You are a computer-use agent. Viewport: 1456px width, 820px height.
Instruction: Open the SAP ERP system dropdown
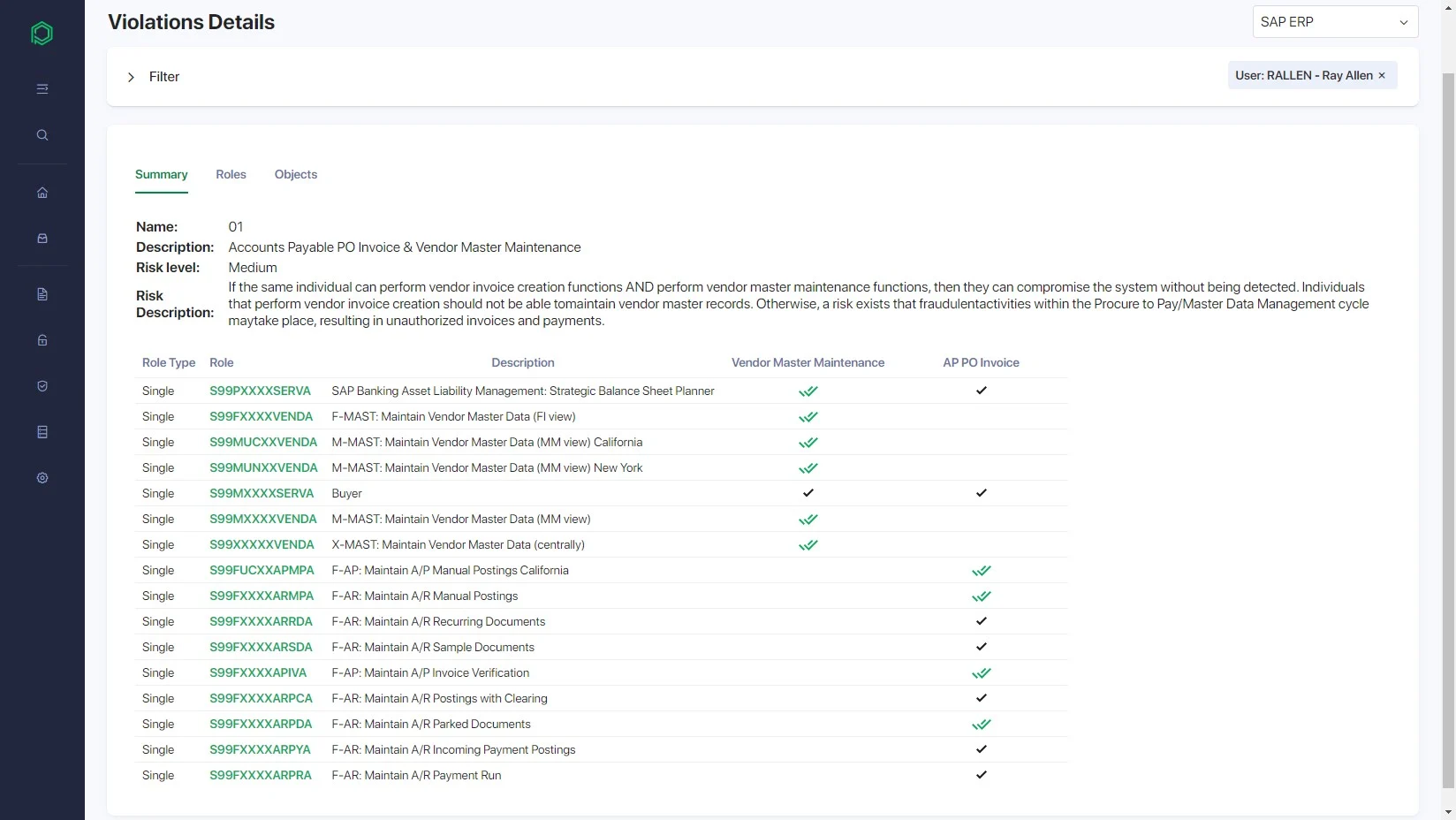pos(1335,22)
